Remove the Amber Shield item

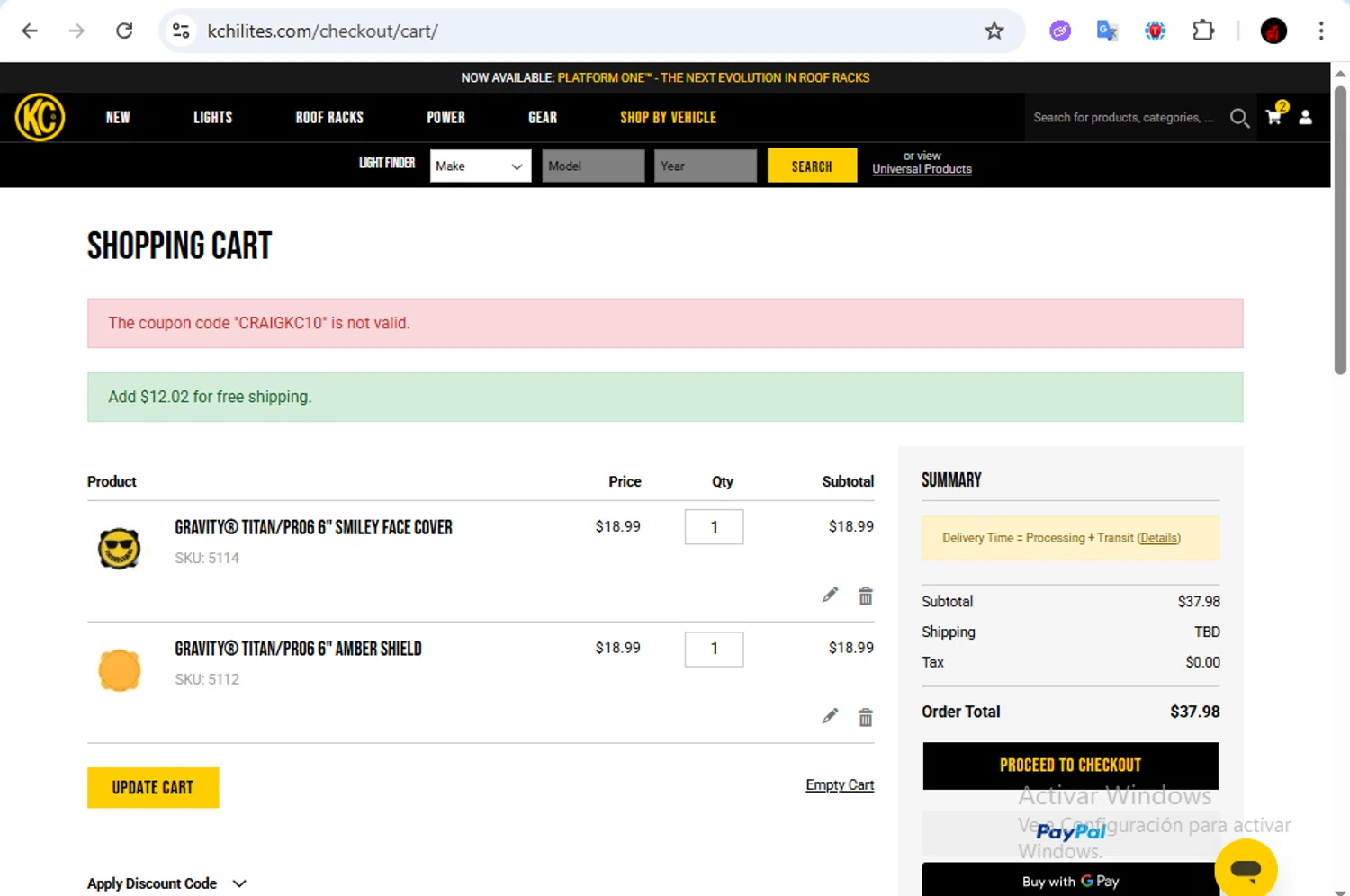pyautogui.click(x=866, y=717)
